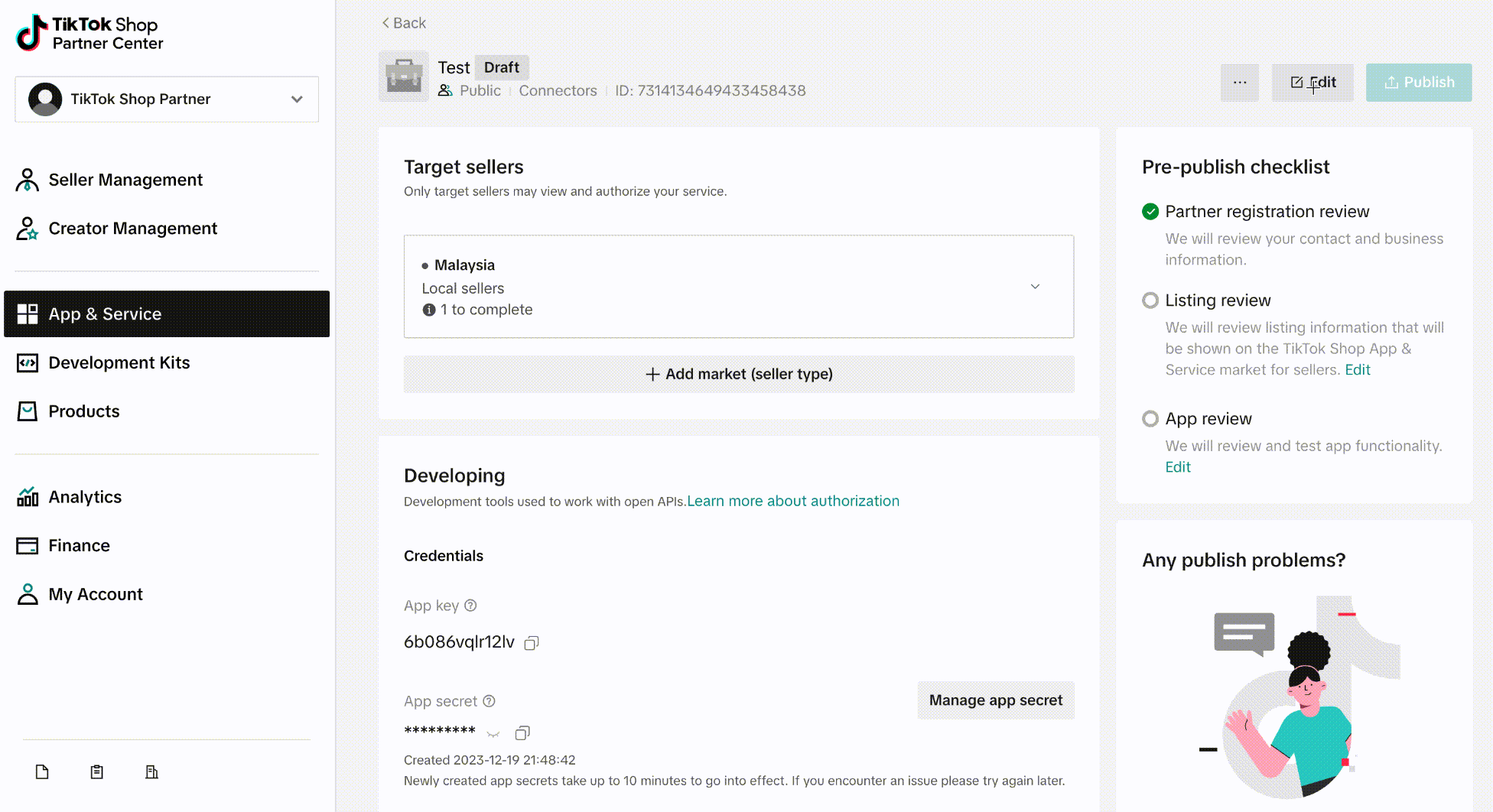Click Add market (seller type) button

coord(739,374)
